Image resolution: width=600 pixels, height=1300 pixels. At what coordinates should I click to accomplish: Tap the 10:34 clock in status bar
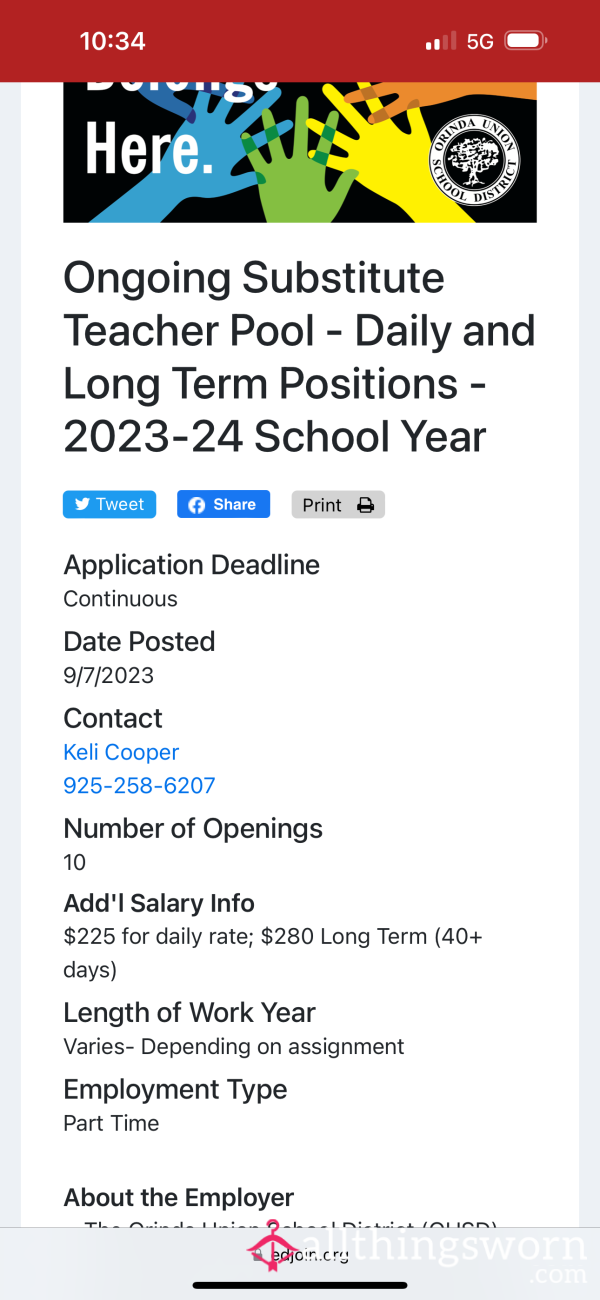click(112, 41)
